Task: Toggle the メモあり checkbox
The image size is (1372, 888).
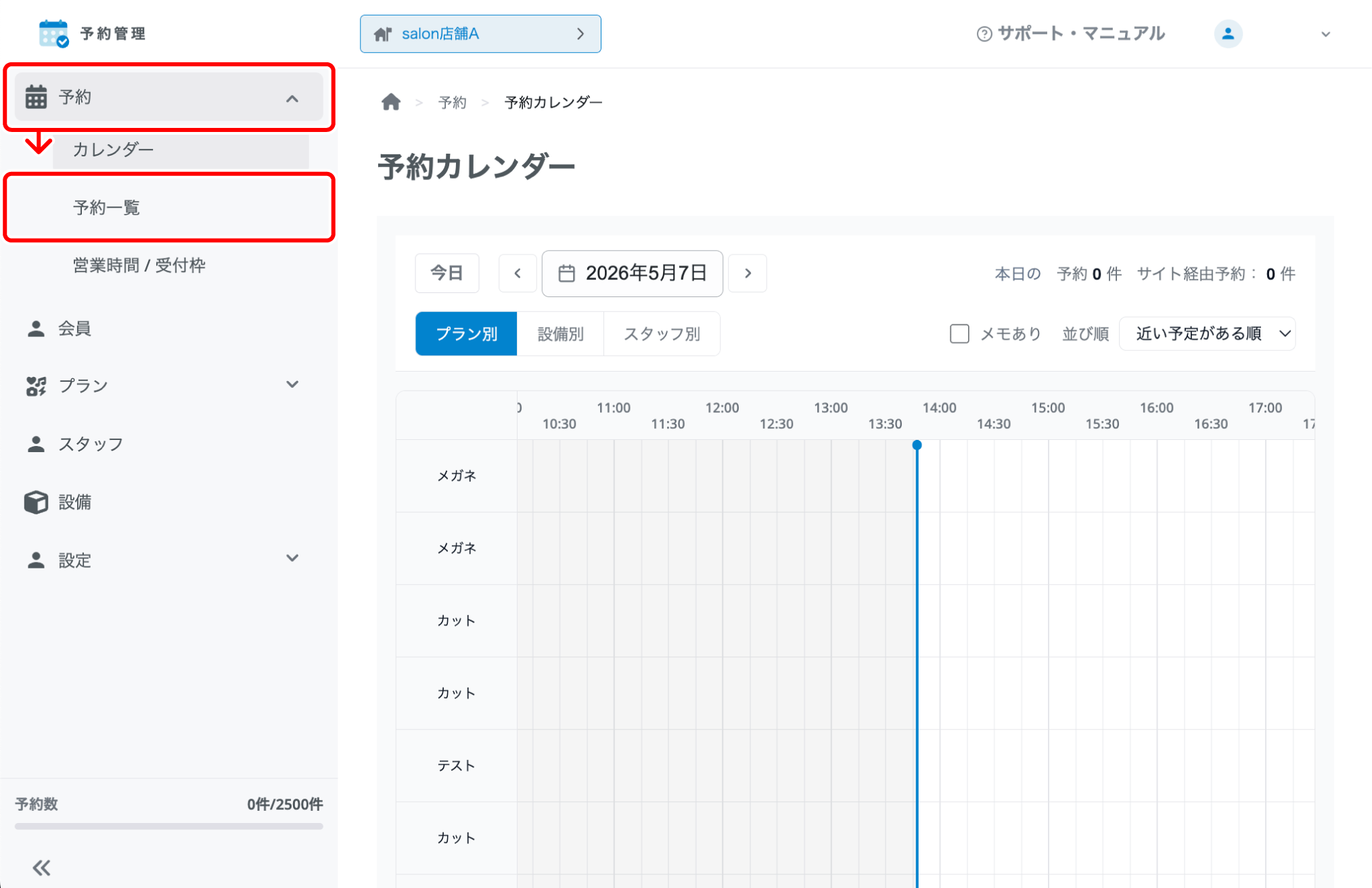Action: pos(959,334)
